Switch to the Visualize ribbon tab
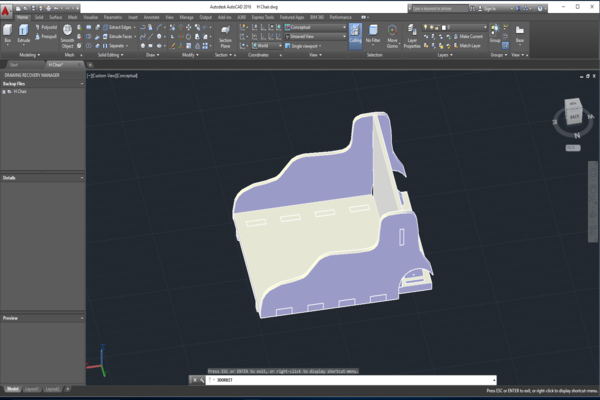The width and height of the screenshot is (600, 400). pyautogui.click(x=91, y=17)
